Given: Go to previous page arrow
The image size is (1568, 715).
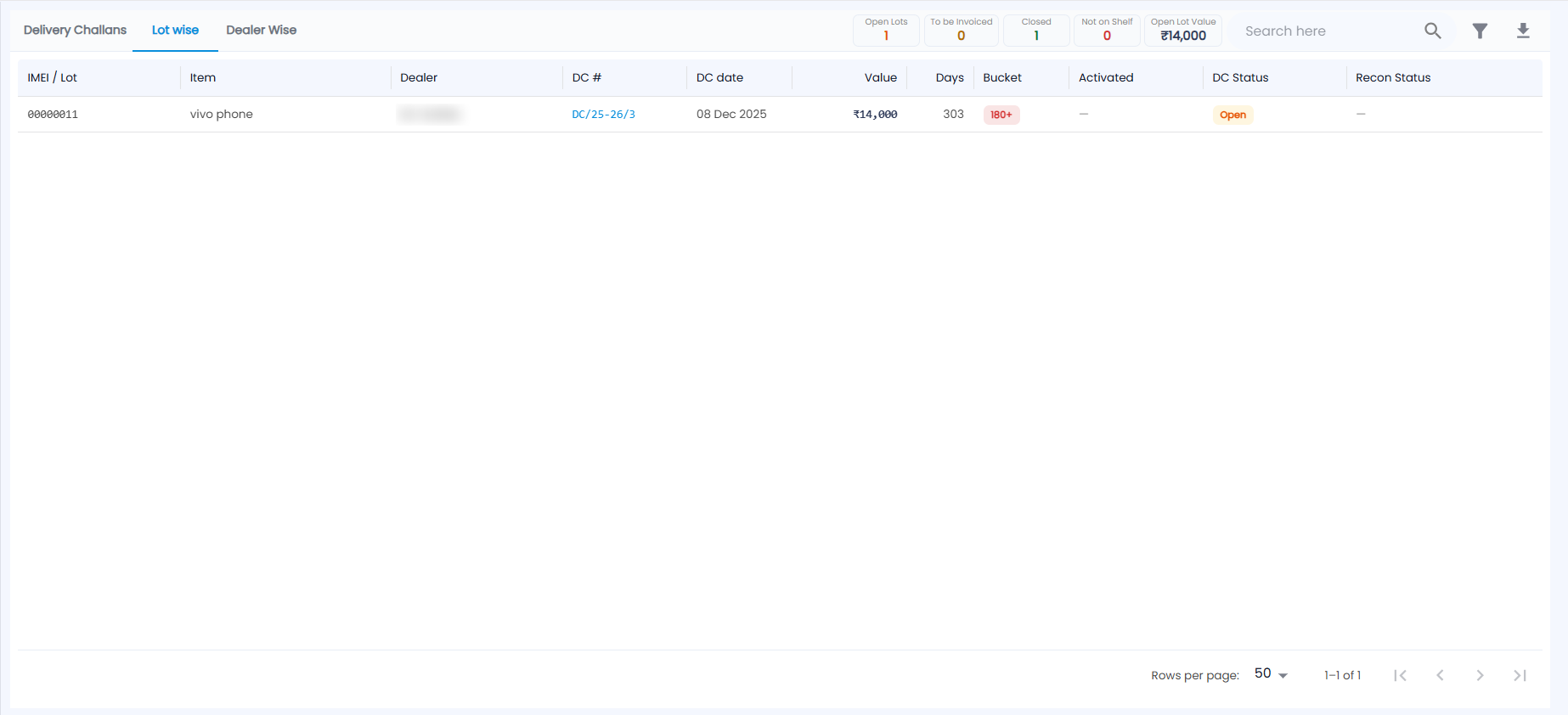Looking at the screenshot, I should pyautogui.click(x=1440, y=675).
